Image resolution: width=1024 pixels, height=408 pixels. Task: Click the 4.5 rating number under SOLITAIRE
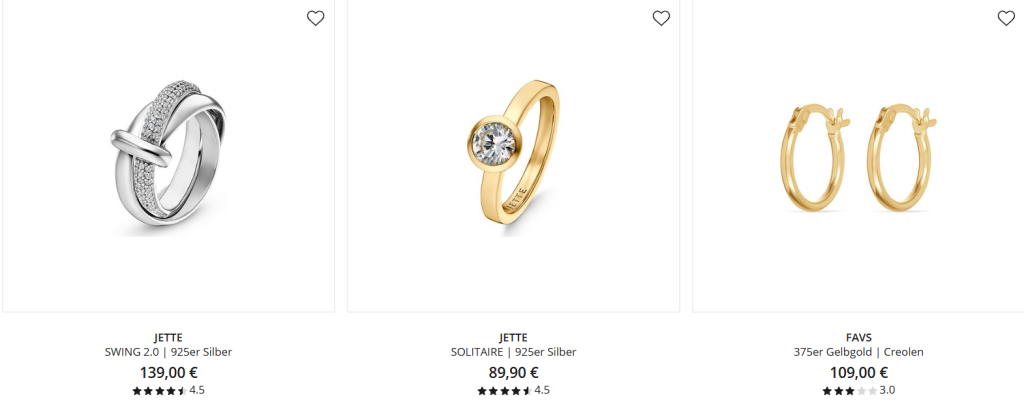(542, 390)
